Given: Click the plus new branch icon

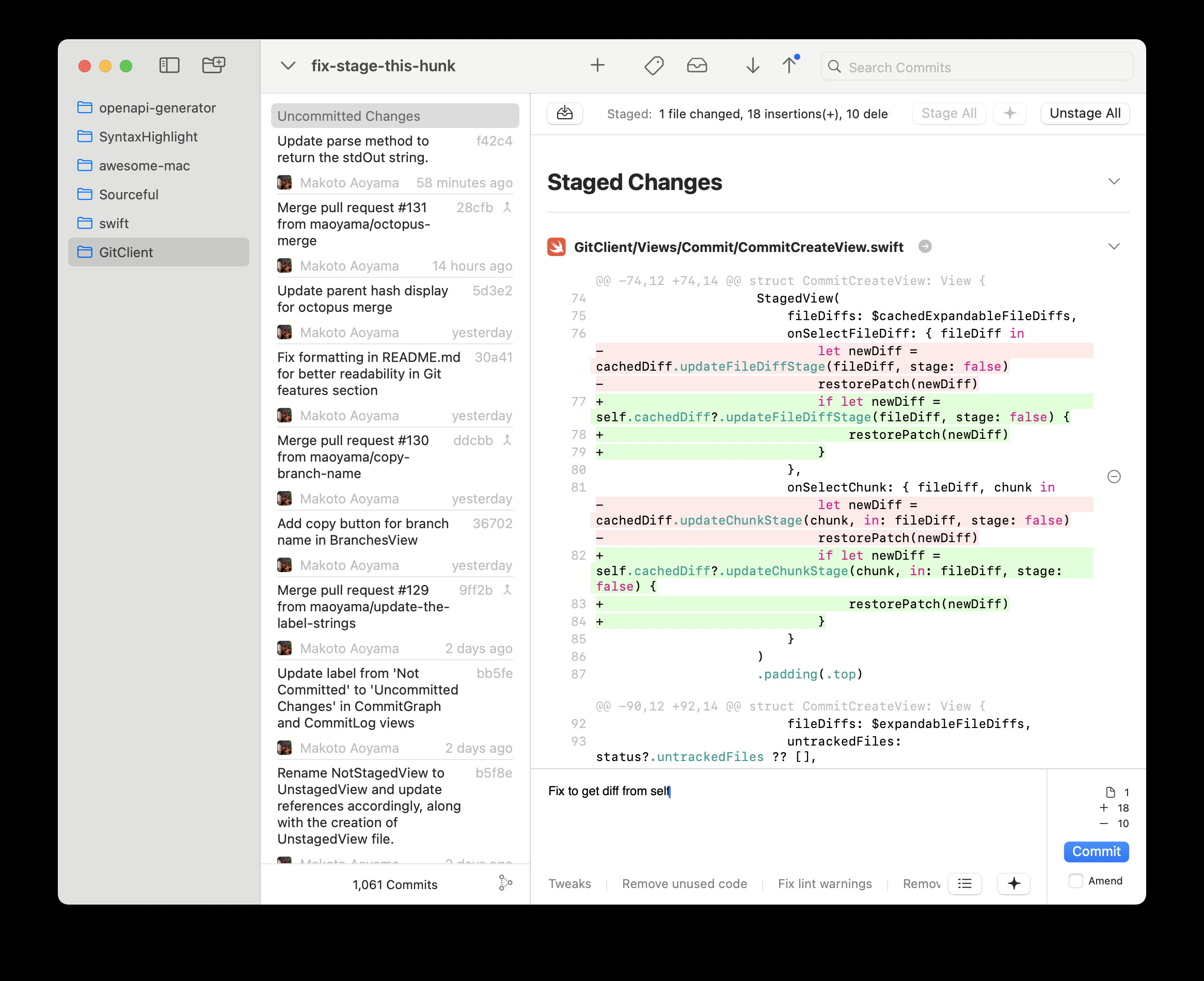Looking at the screenshot, I should pos(597,66).
